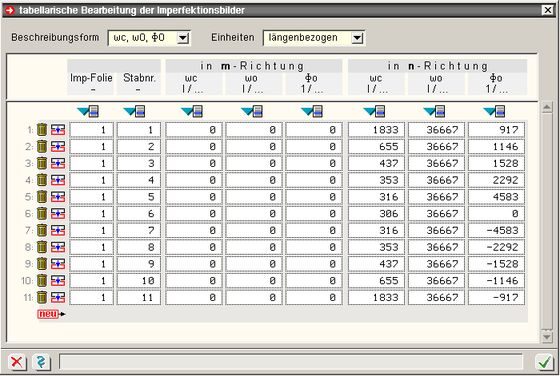Select cell with value 1528 in row 3
The image size is (560, 376).
click(x=496, y=163)
